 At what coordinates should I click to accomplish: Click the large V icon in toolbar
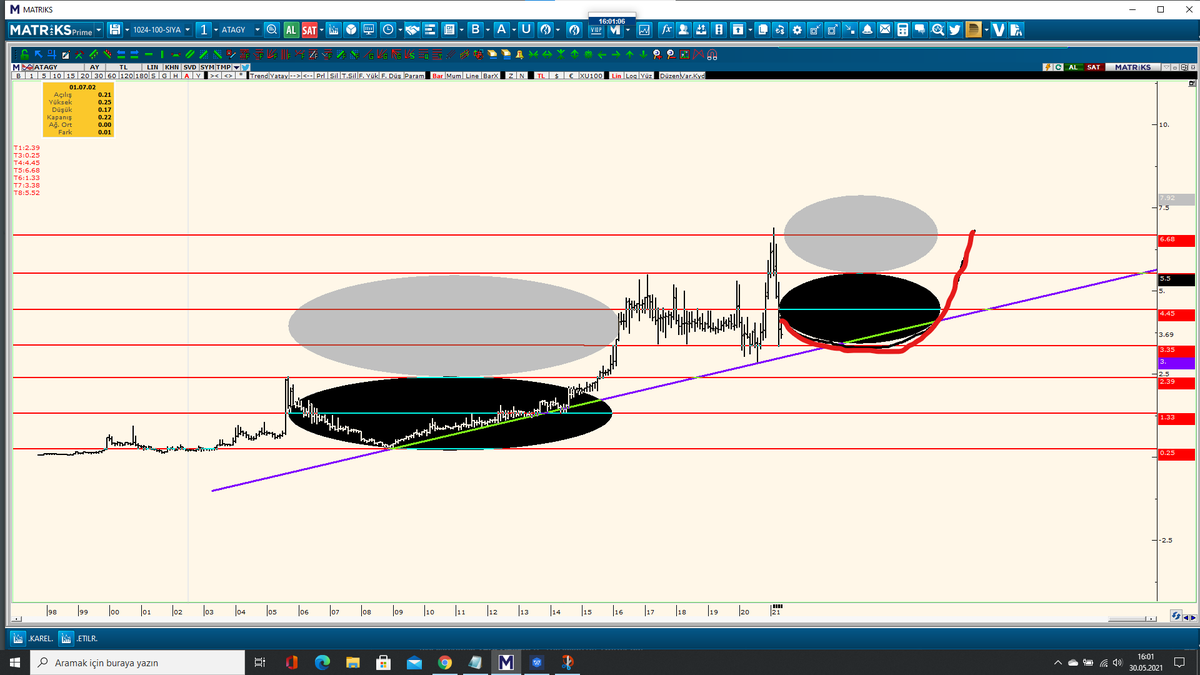tap(999, 29)
